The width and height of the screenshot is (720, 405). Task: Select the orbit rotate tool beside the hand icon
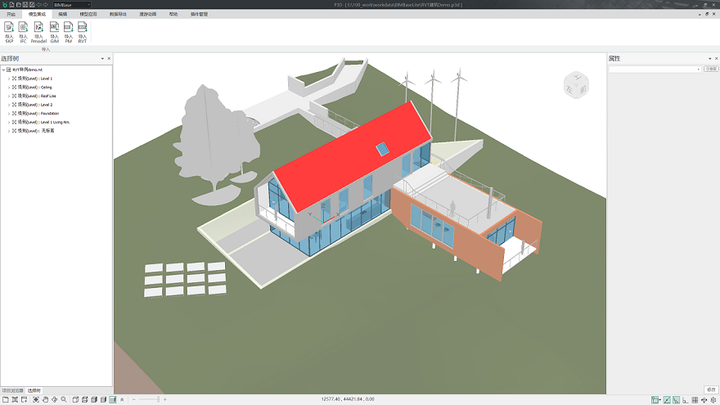[x=54, y=400]
